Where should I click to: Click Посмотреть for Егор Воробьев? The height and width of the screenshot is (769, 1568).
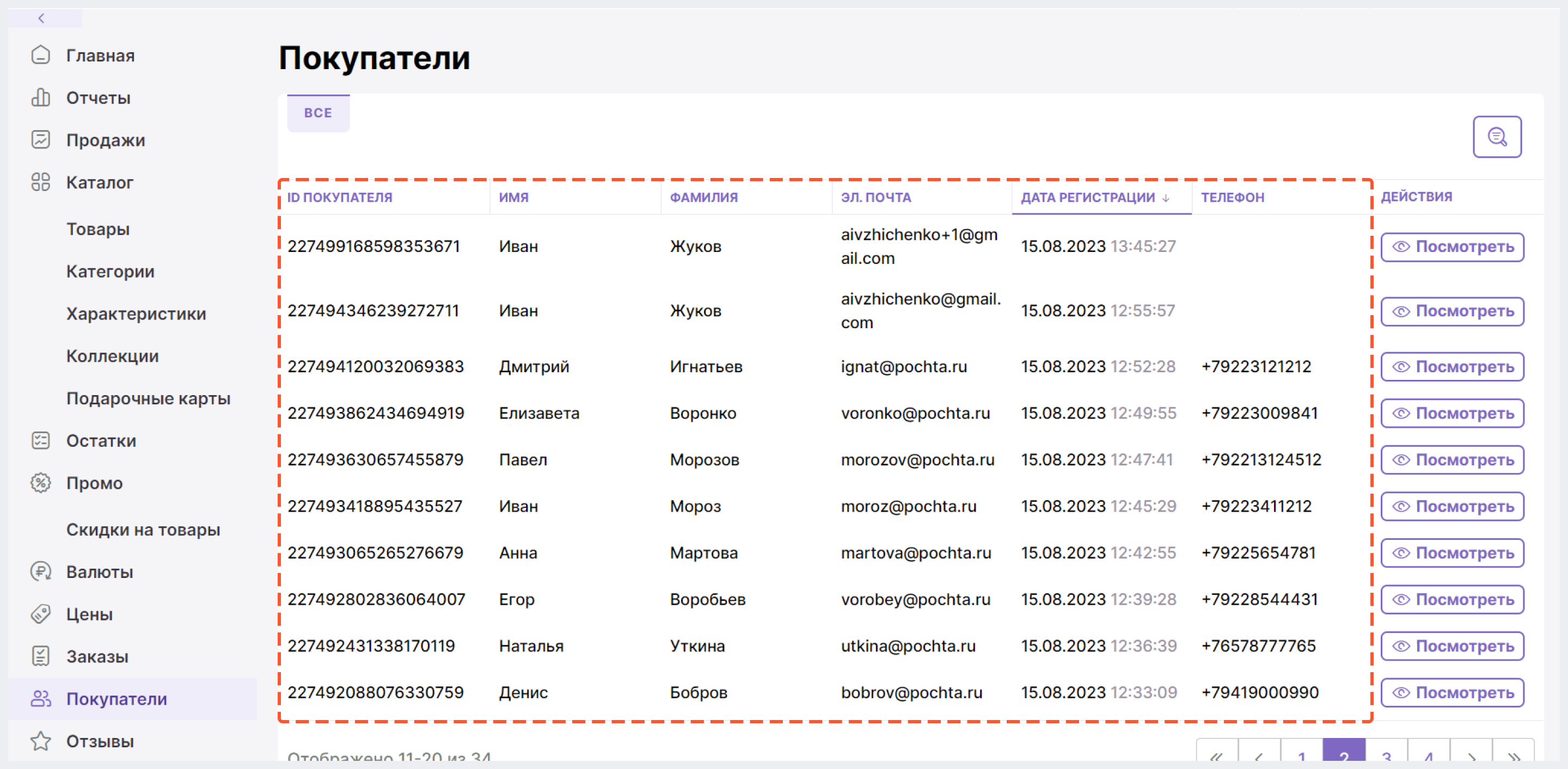[1453, 600]
